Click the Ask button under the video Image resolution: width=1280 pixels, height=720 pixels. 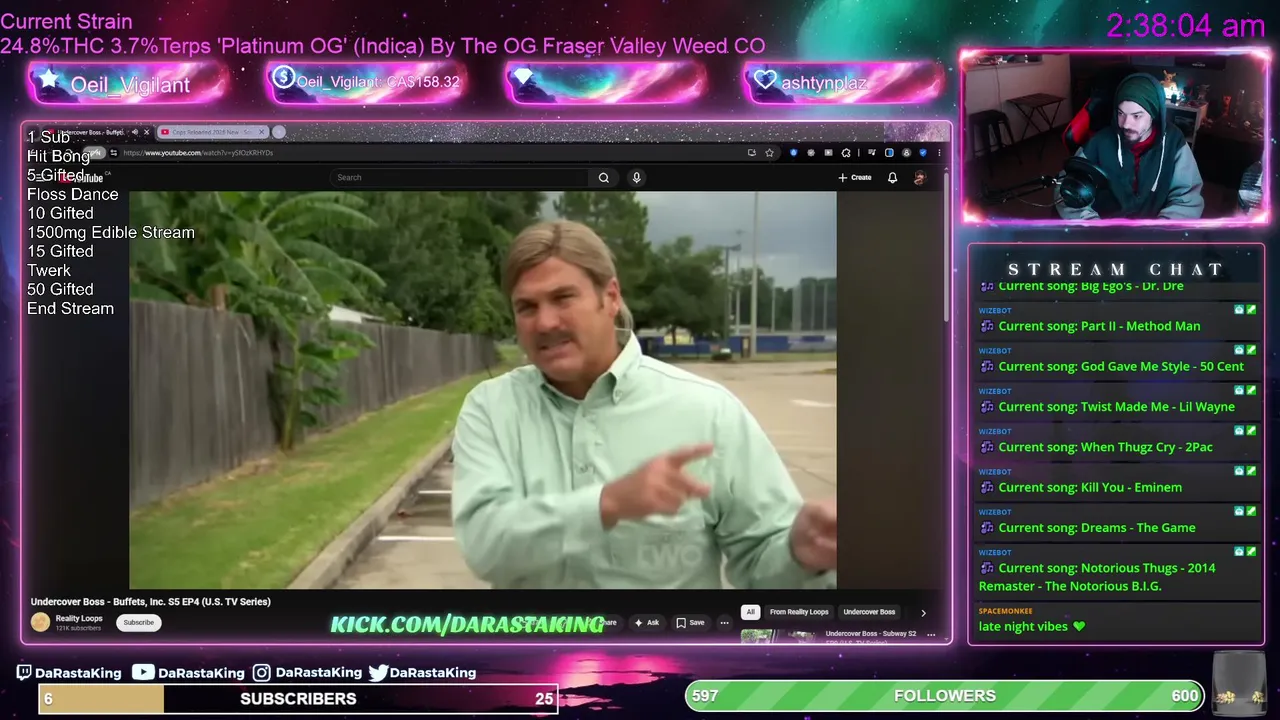click(x=646, y=622)
